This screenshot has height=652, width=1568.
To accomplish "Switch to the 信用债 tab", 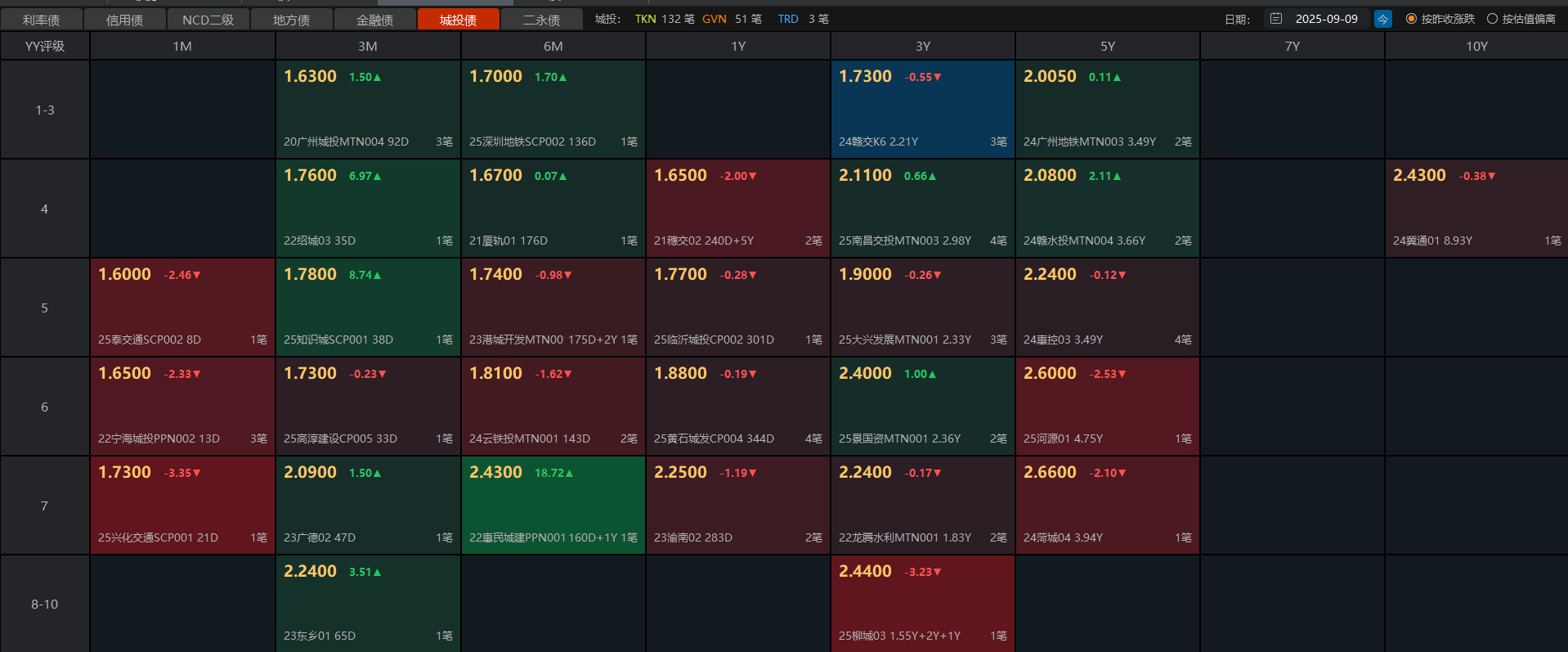I will (x=125, y=20).
